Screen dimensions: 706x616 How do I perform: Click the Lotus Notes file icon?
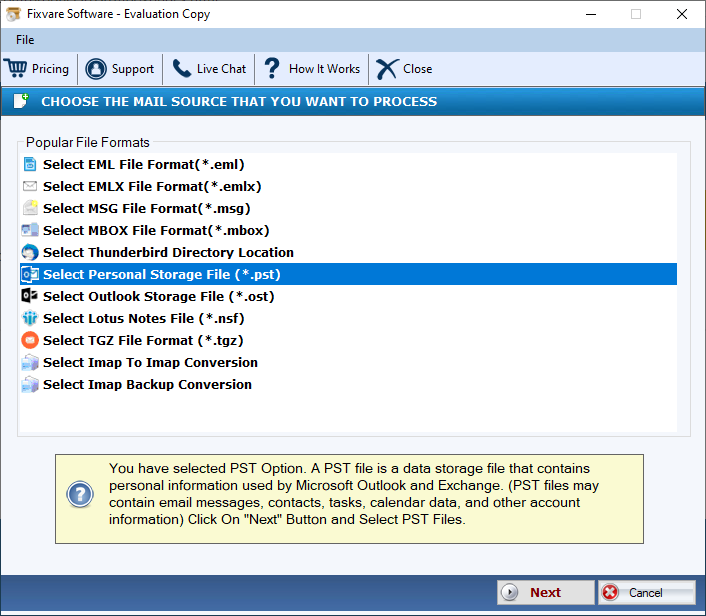pyautogui.click(x=30, y=319)
